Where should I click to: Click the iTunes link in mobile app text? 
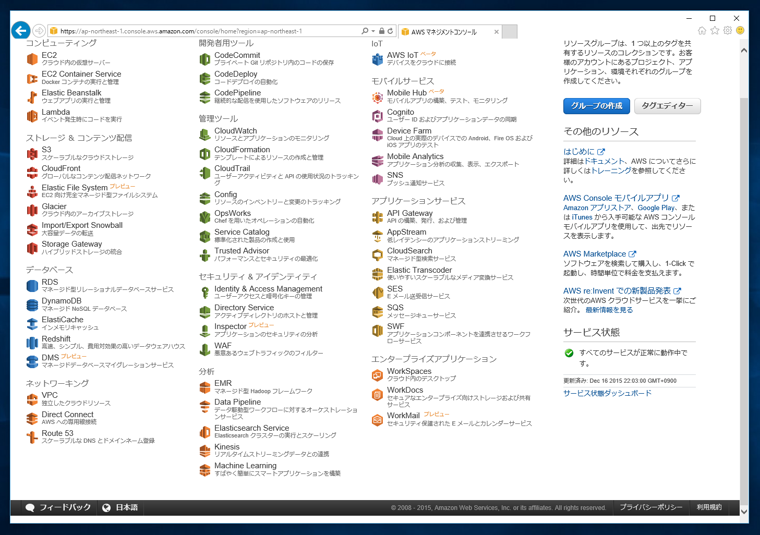[582, 217]
